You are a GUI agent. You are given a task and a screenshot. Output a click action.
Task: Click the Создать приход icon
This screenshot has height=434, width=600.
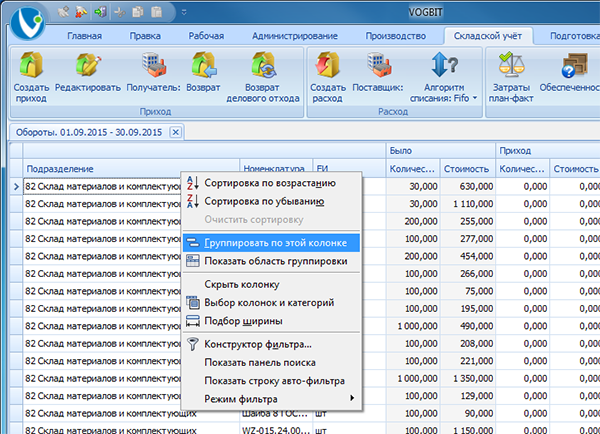coord(31,69)
